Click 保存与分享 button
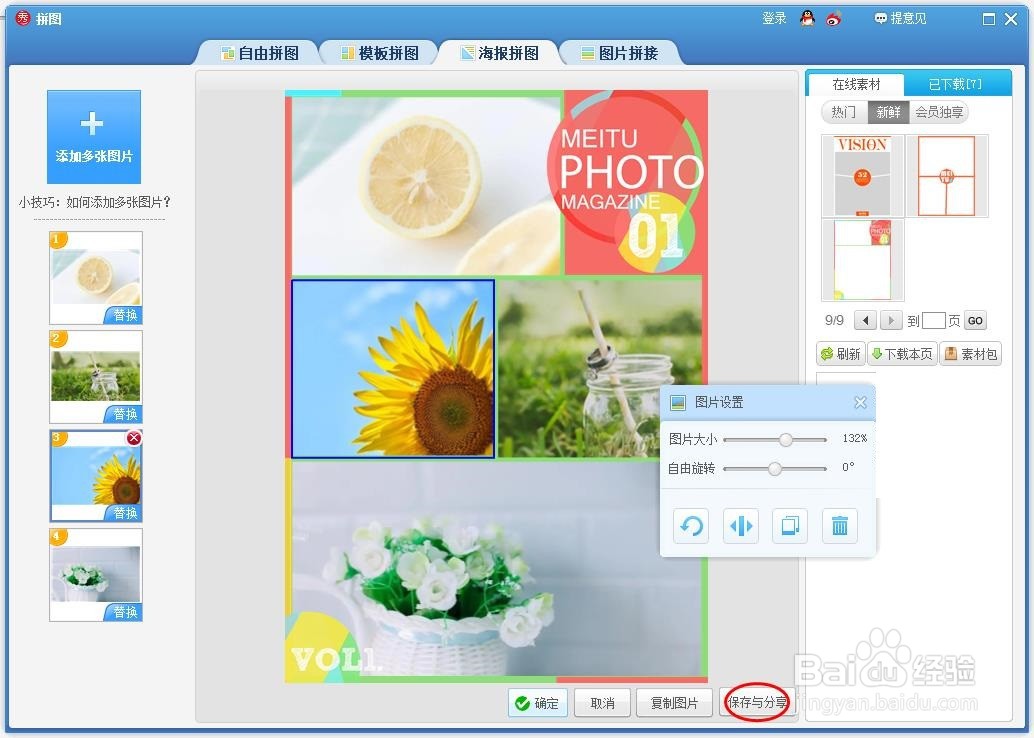The height and width of the screenshot is (738, 1034). pos(756,702)
